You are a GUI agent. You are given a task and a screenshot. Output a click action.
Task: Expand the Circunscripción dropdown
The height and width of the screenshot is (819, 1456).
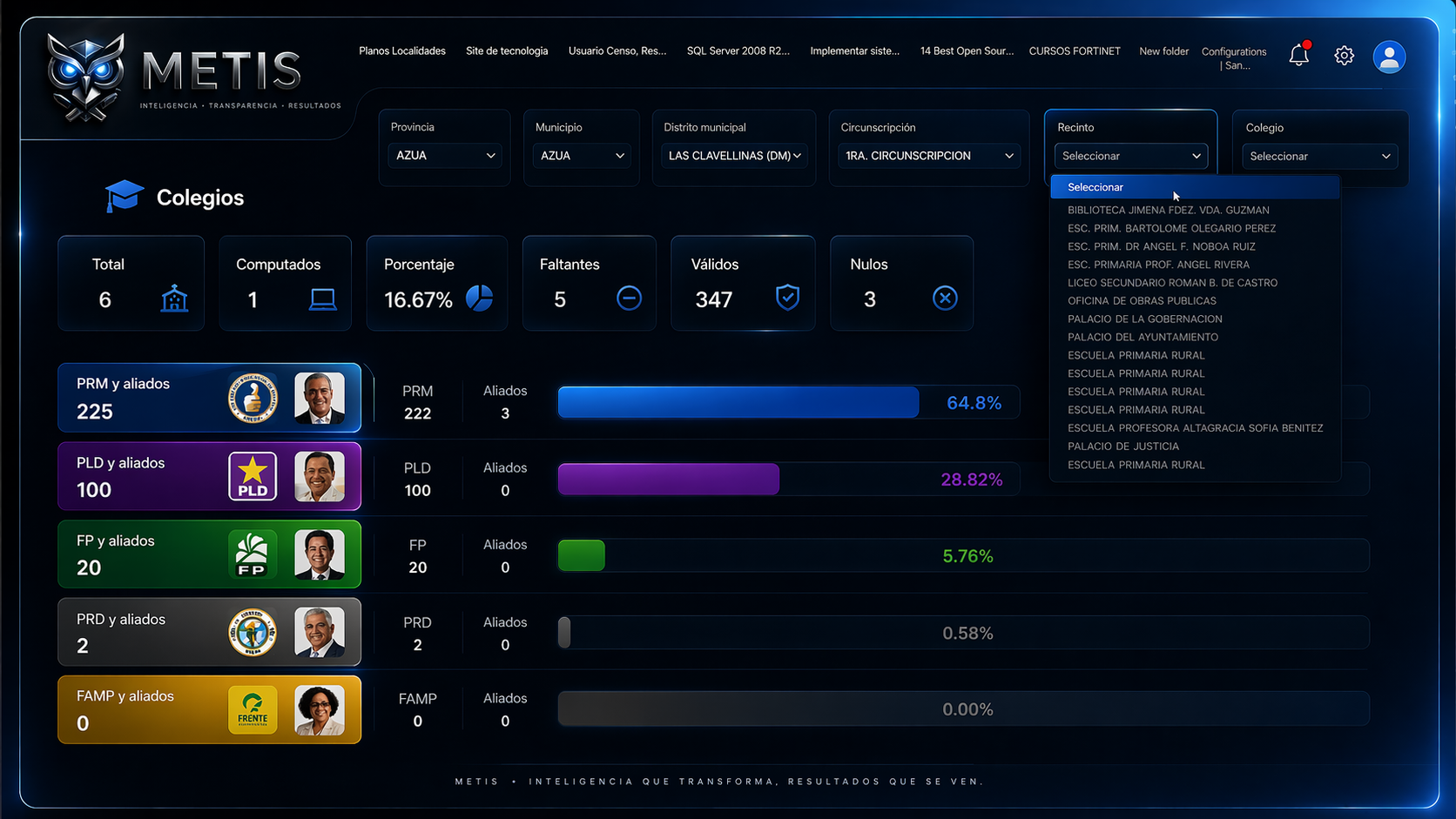click(x=928, y=156)
